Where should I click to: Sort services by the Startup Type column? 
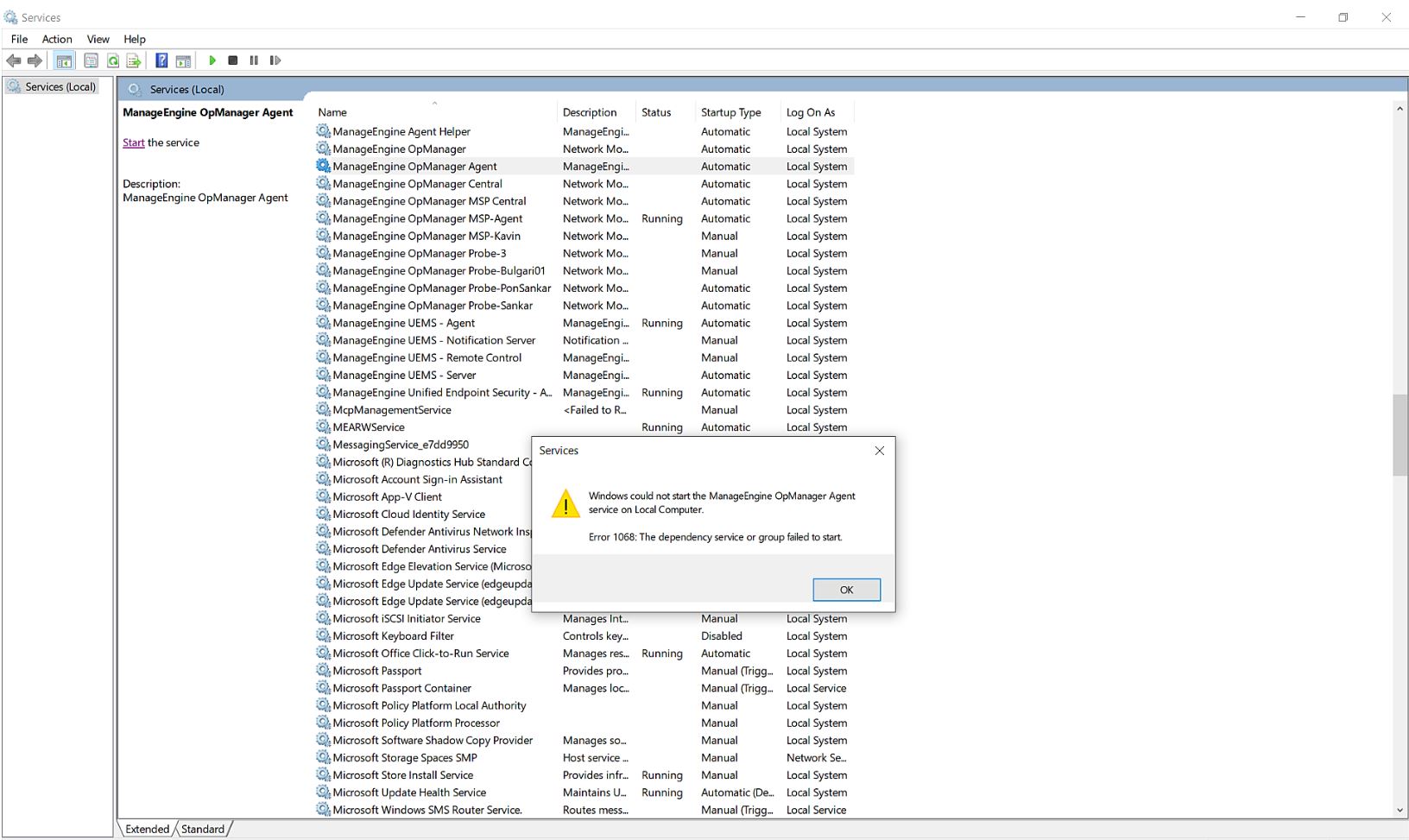[730, 111]
